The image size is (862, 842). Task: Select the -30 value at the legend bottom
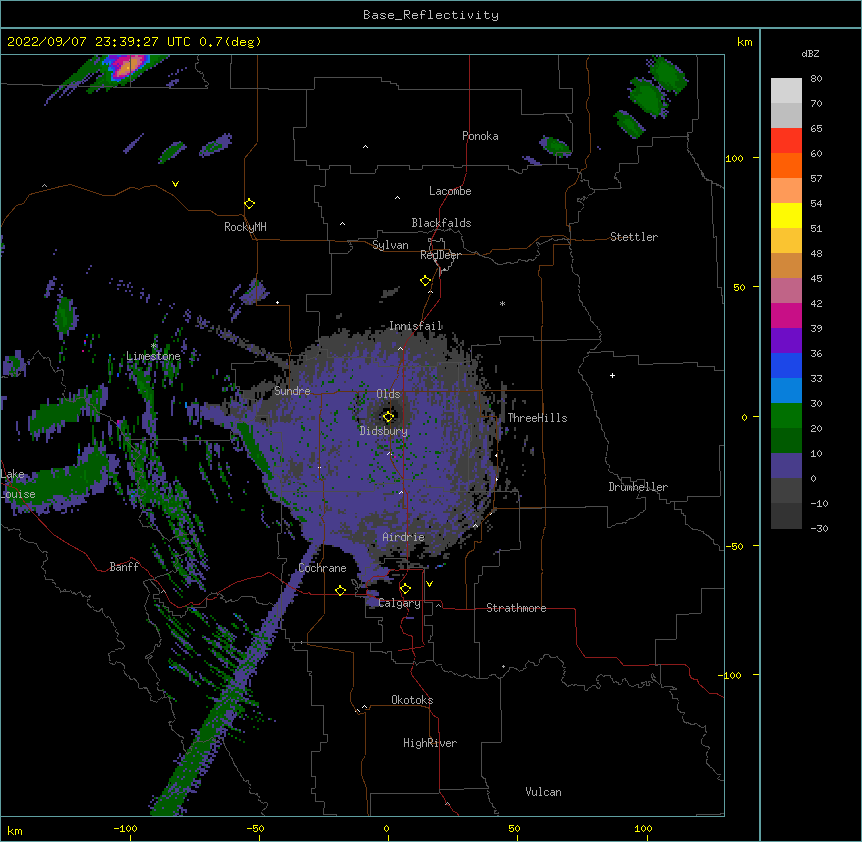[x=819, y=528]
